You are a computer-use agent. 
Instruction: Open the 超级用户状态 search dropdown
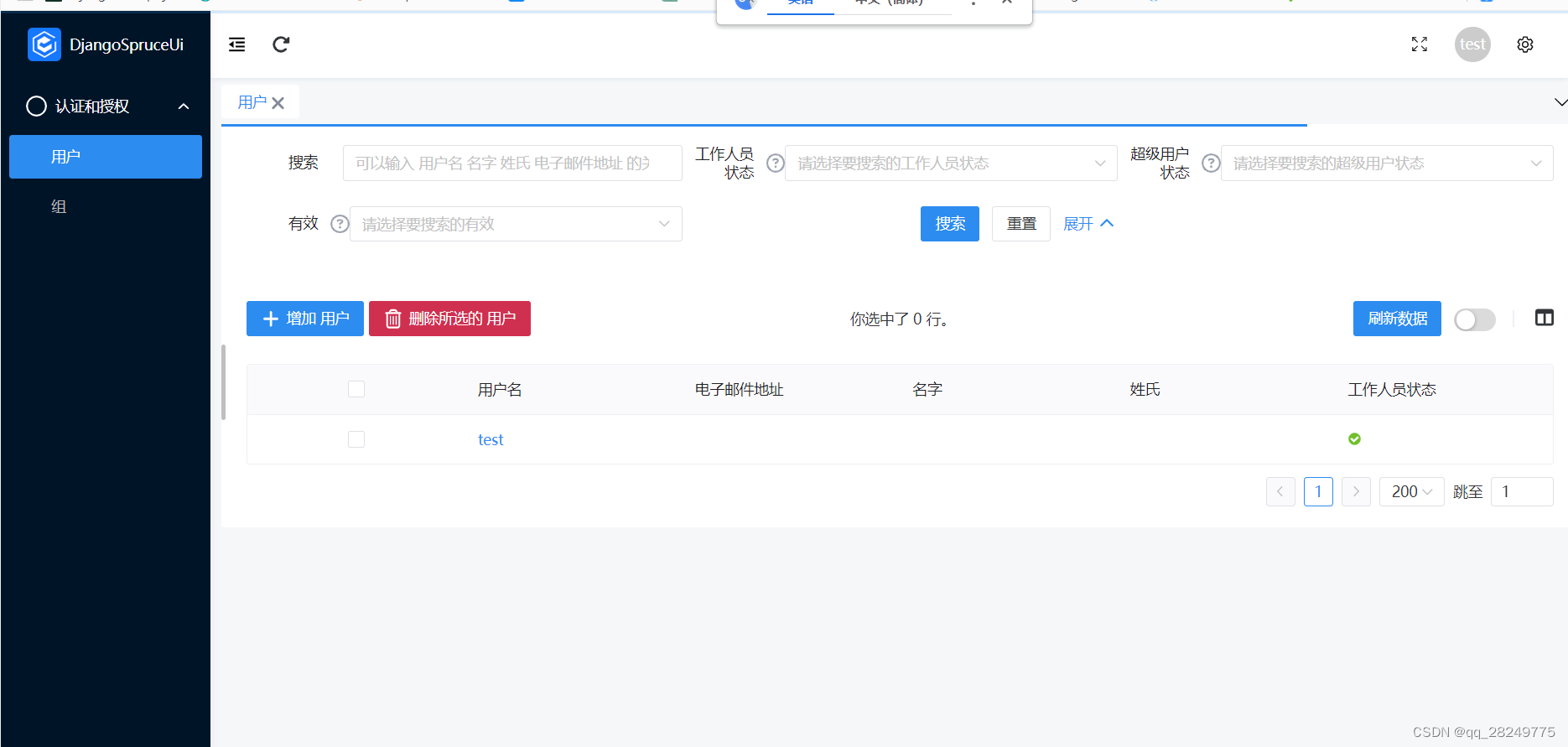pyautogui.click(x=1387, y=163)
